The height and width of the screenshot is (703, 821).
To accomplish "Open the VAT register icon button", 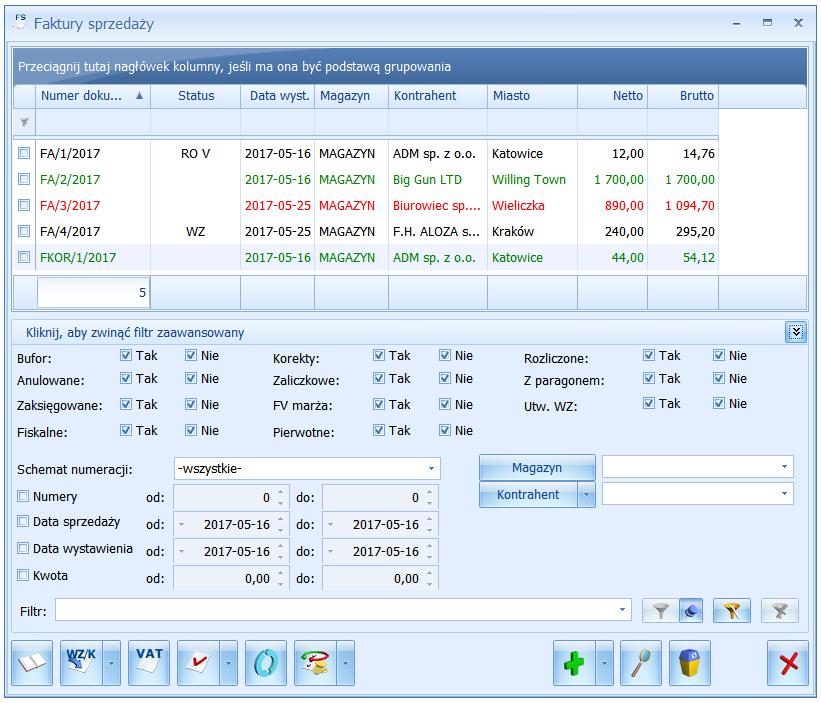I will tap(149, 663).
